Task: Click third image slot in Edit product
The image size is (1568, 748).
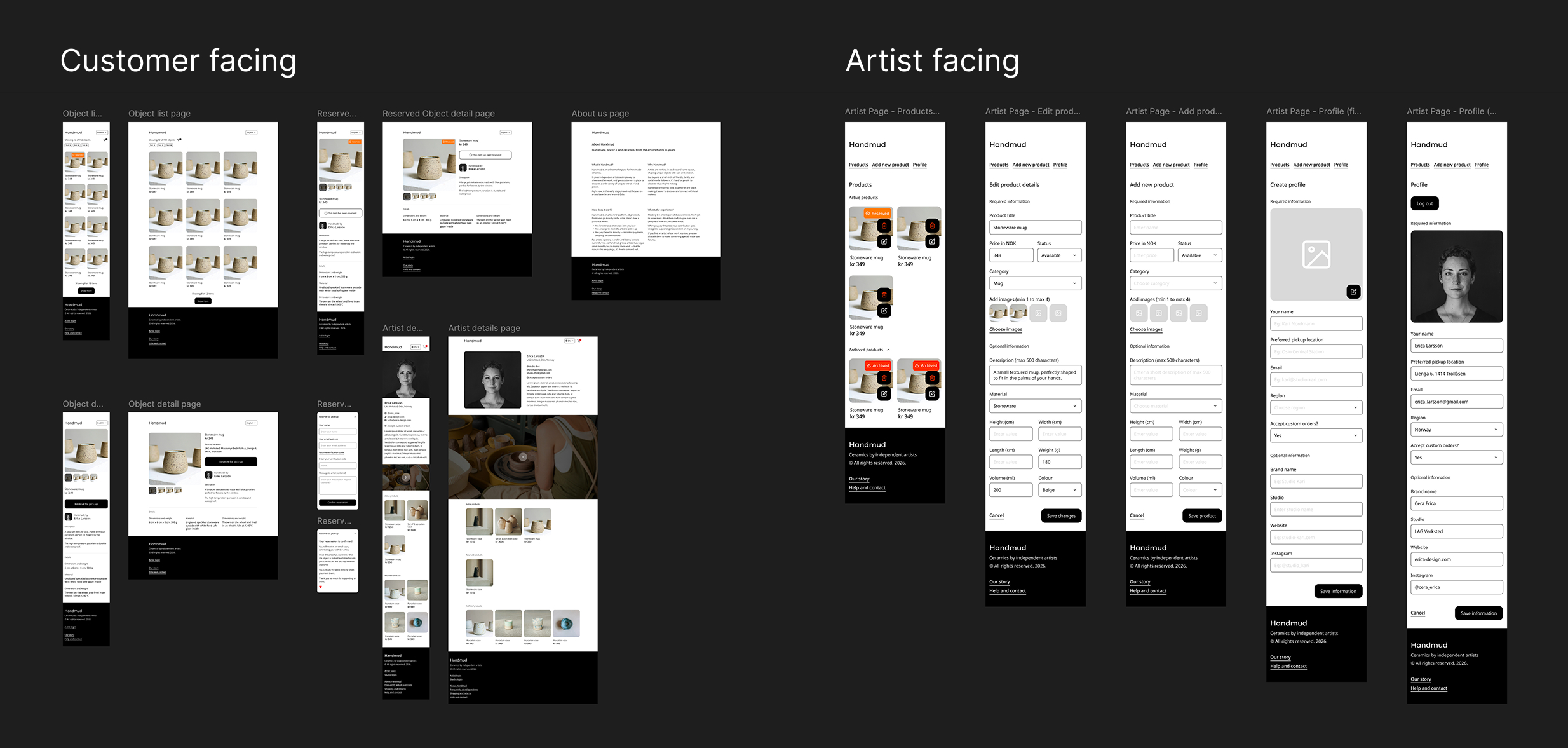Action: (1038, 313)
